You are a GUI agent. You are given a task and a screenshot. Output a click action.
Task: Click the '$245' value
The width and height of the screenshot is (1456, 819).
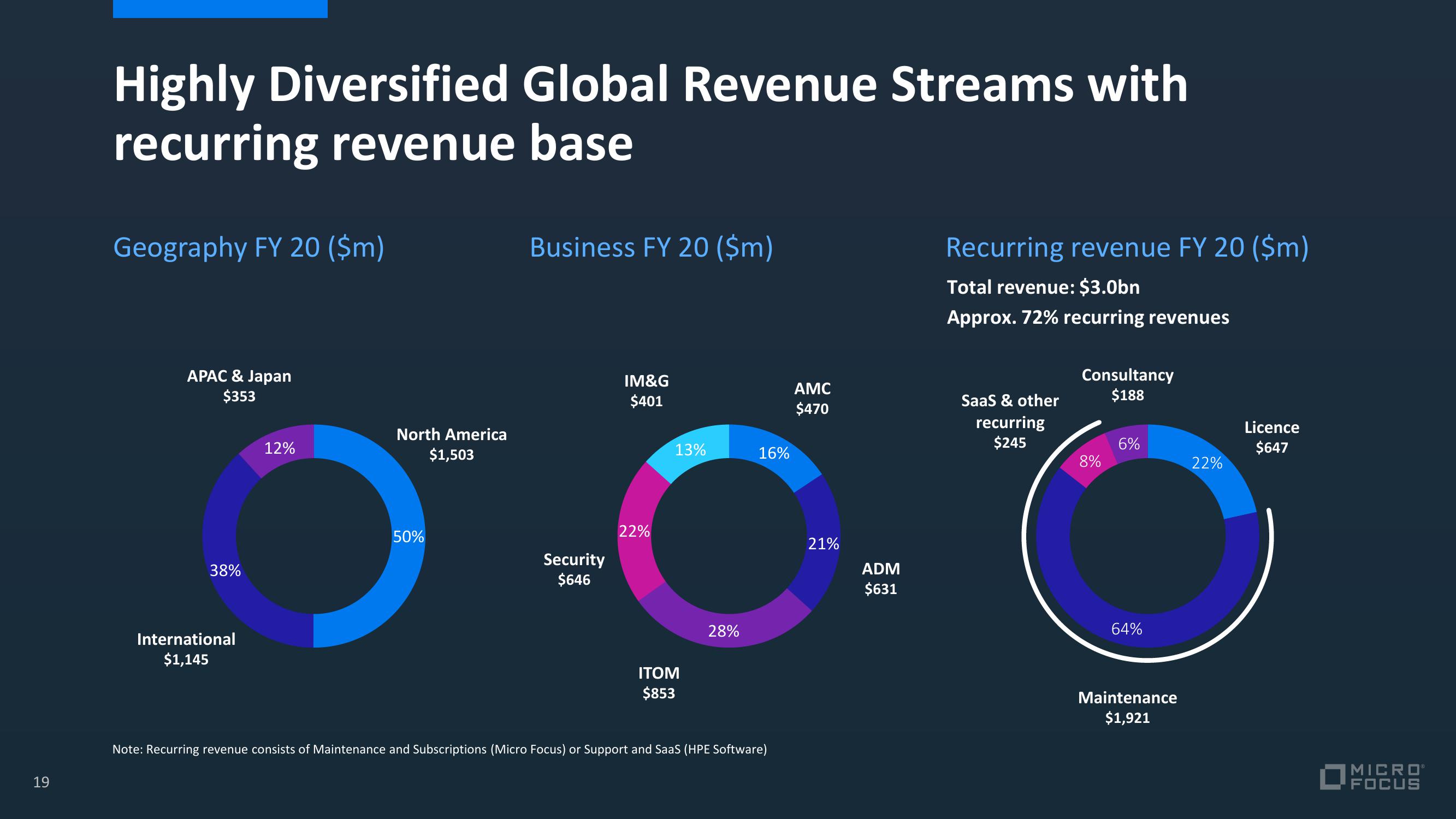[x=1010, y=443]
